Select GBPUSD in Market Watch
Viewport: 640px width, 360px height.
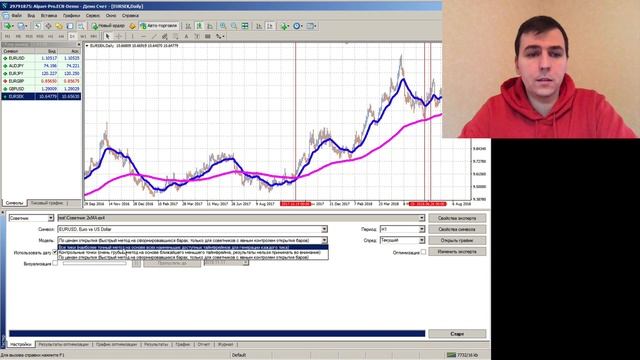click(x=41, y=89)
